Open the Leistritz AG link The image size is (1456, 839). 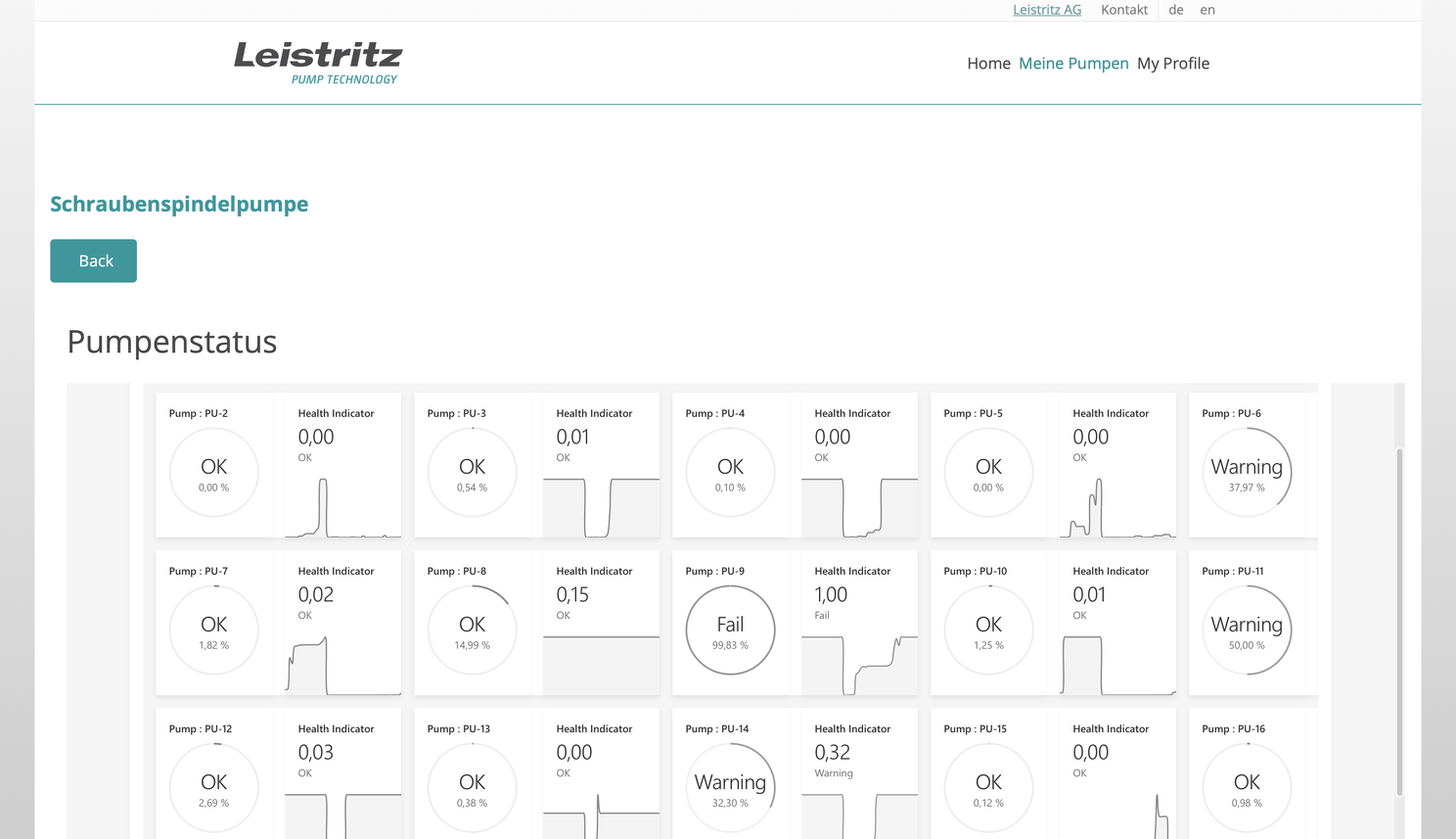coord(1047,10)
